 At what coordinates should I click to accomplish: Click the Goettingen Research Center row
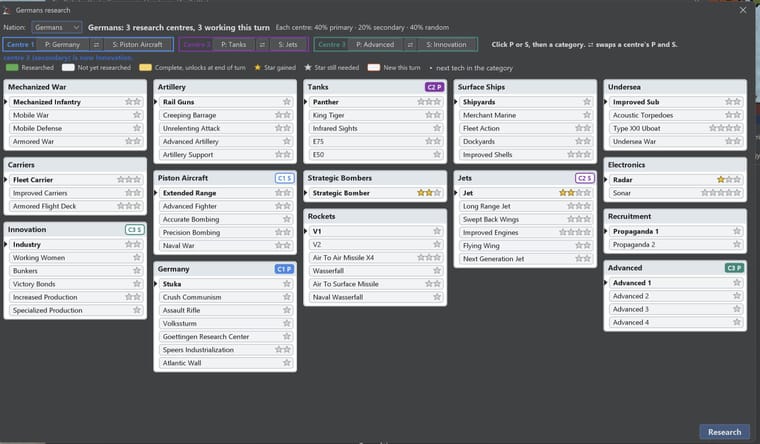pyautogui.click(x=226, y=336)
